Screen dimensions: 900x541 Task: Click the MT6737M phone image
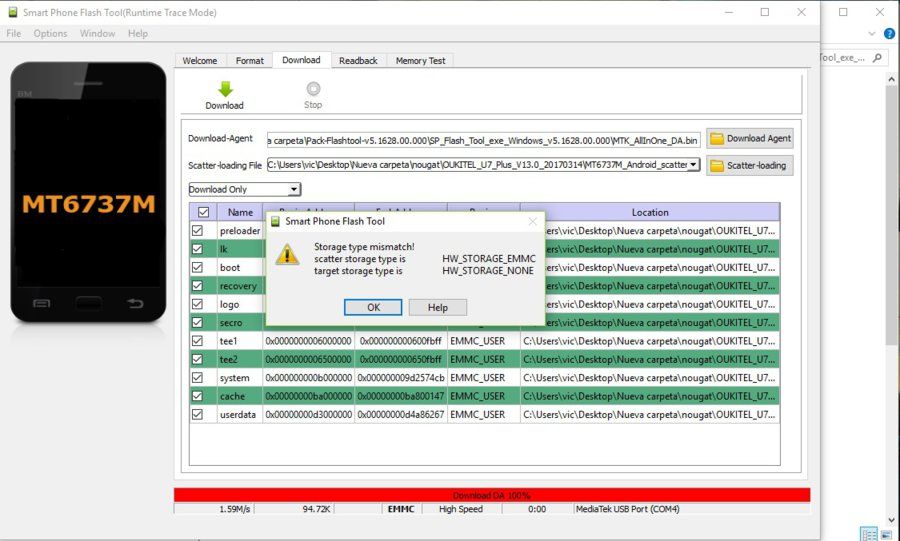point(88,192)
